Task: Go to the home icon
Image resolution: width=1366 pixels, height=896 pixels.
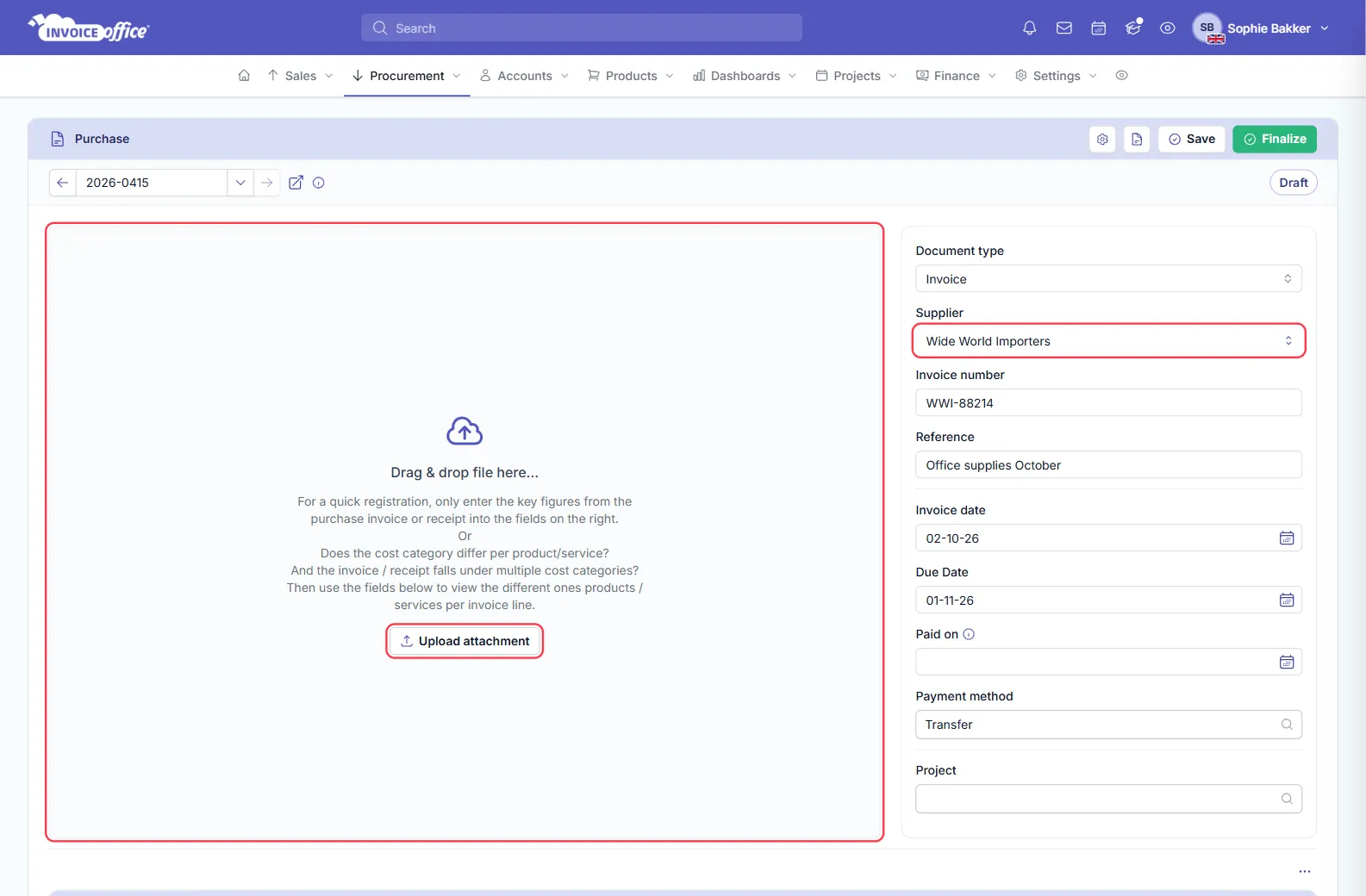Action: coord(244,76)
